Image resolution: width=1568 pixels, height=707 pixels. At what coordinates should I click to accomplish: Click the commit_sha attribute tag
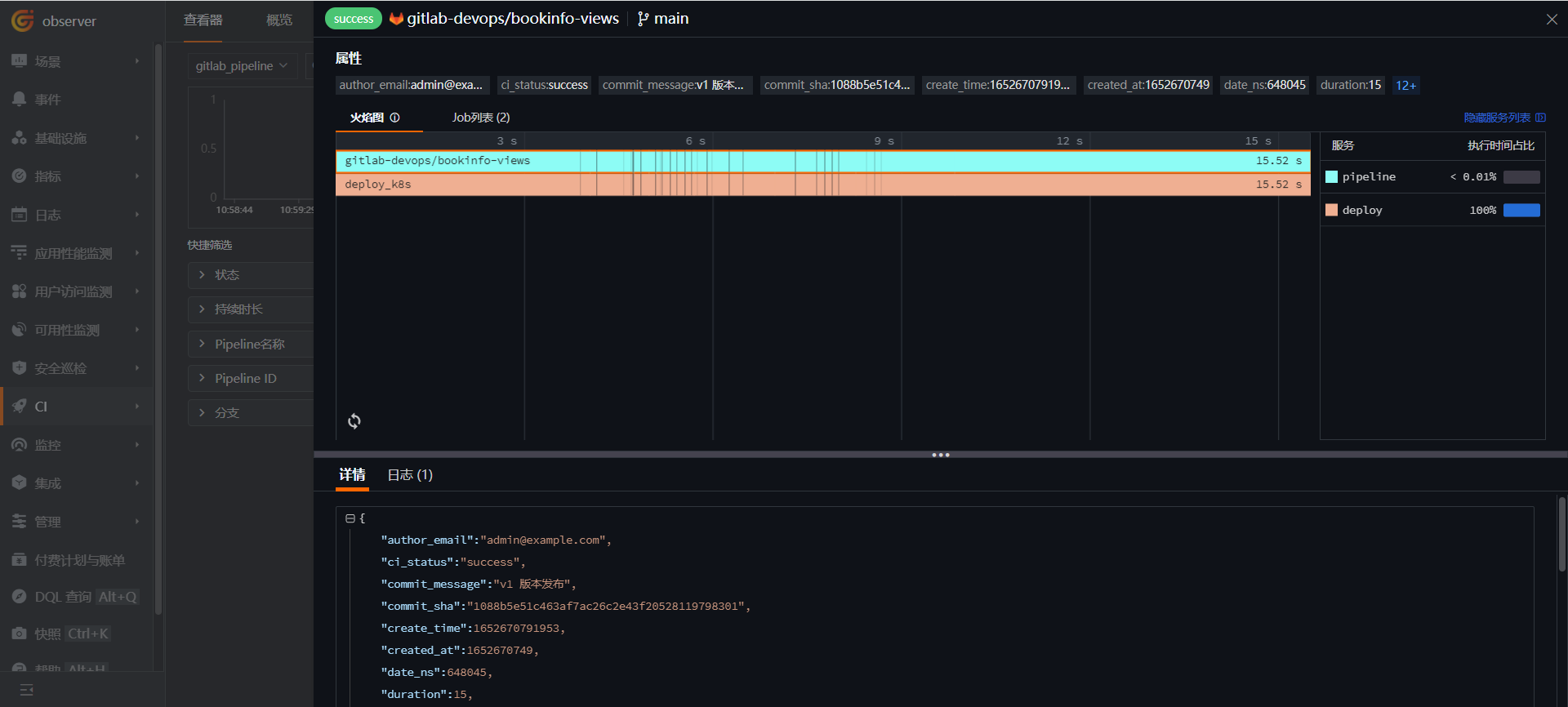point(837,85)
